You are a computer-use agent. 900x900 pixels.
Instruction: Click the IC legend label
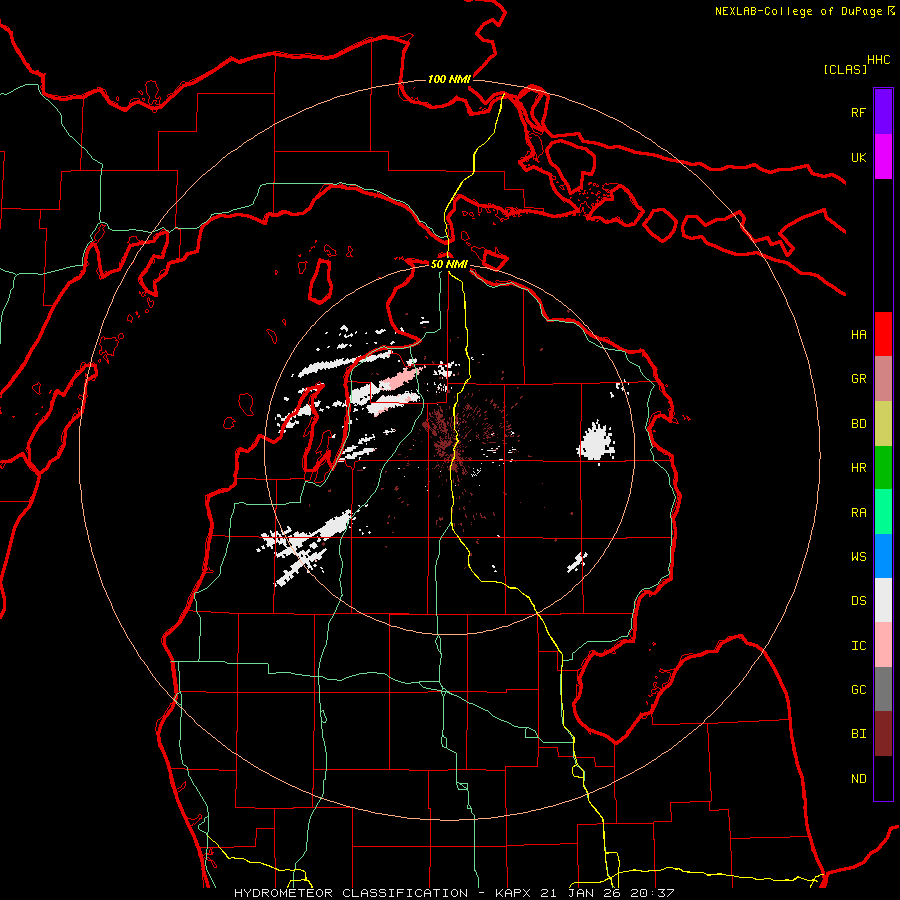coord(858,646)
